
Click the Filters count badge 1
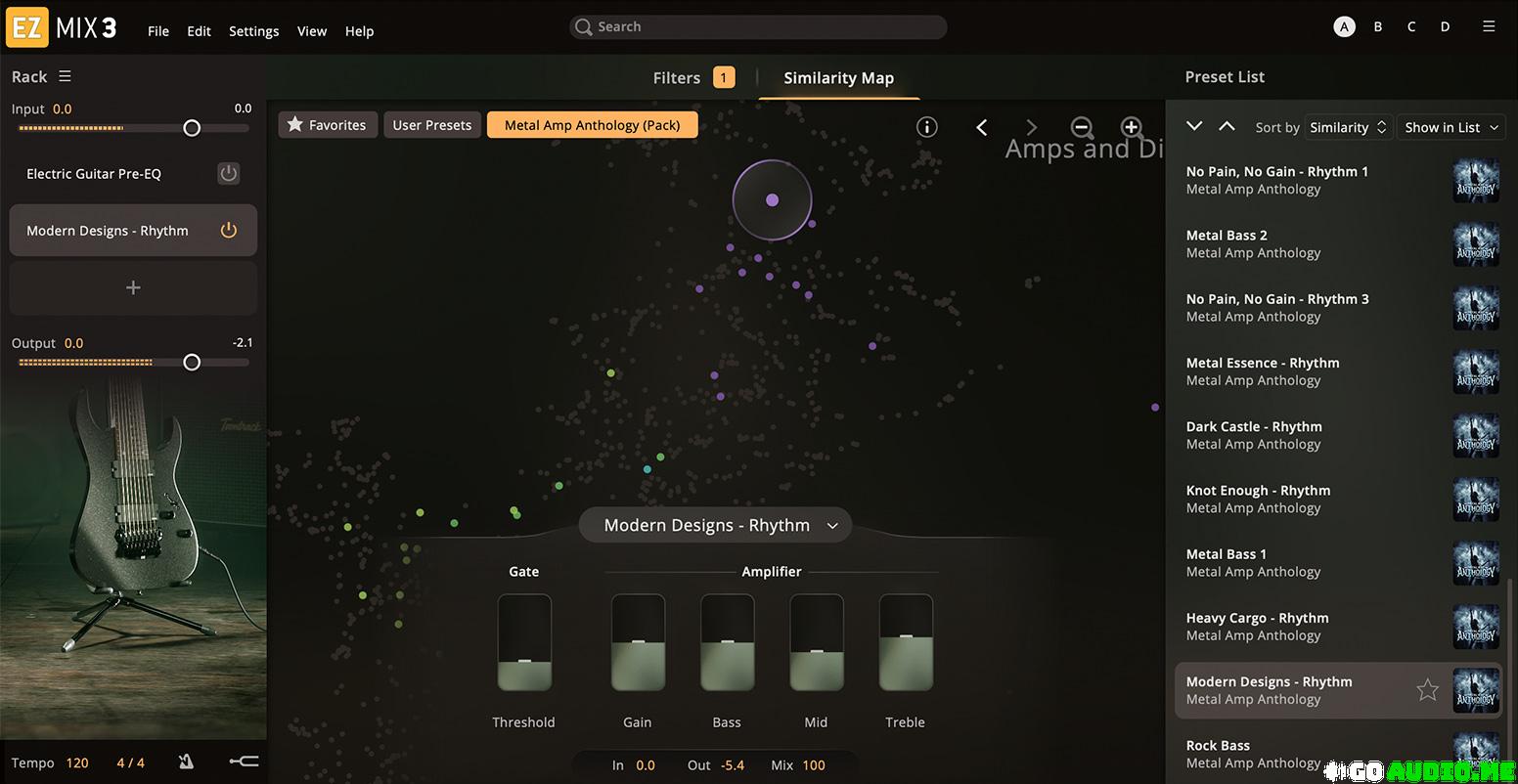click(x=724, y=77)
